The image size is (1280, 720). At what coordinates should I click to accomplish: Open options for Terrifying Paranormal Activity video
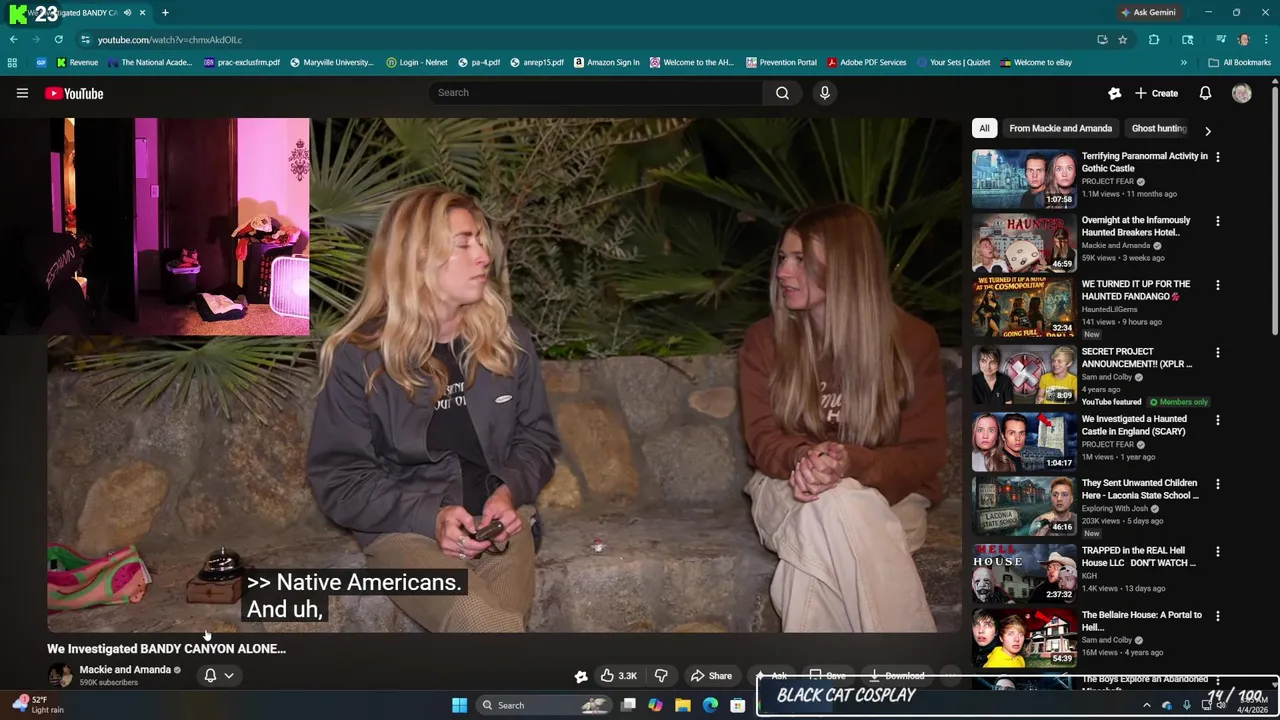1217,157
